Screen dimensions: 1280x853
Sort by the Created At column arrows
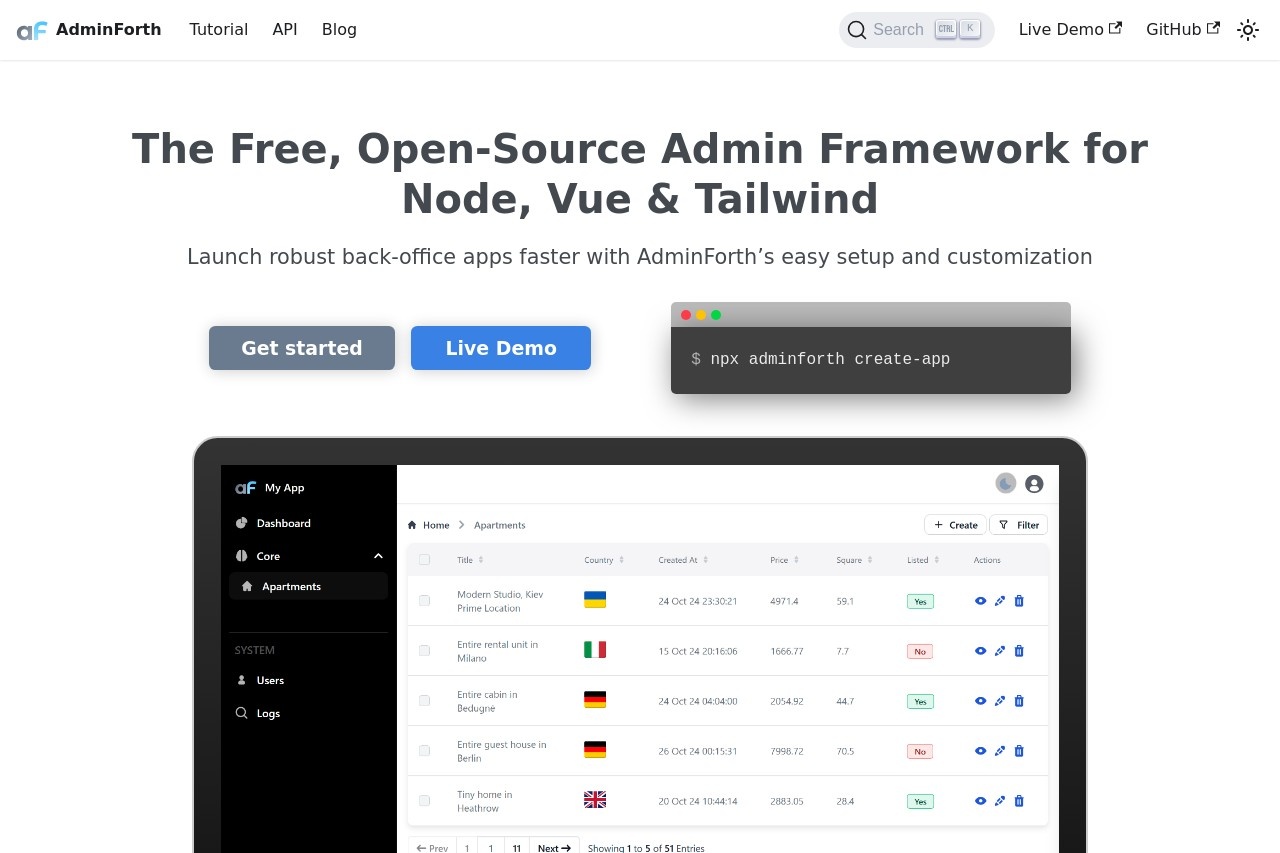pyautogui.click(x=706, y=560)
